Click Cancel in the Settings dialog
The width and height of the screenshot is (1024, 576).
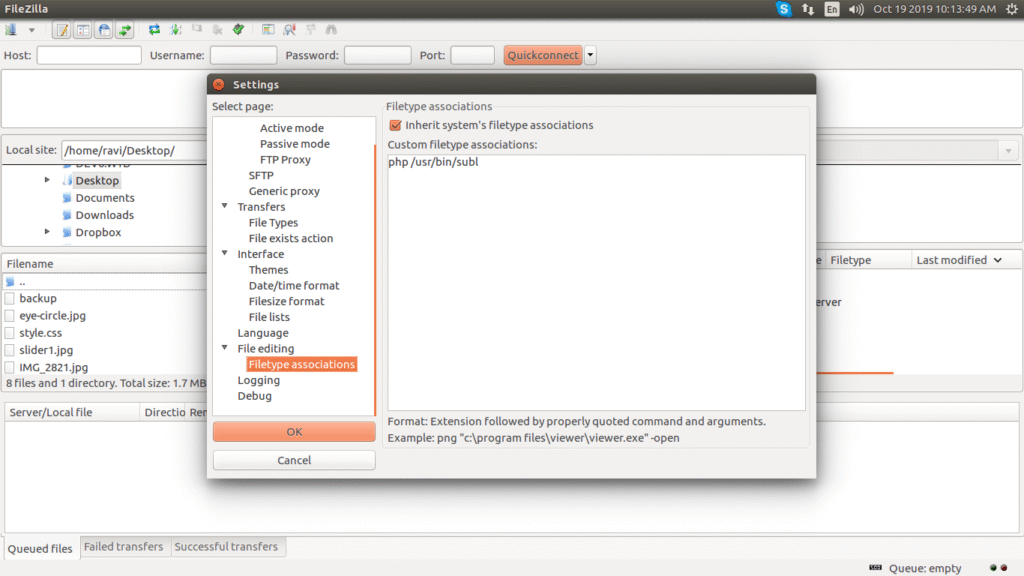point(294,460)
